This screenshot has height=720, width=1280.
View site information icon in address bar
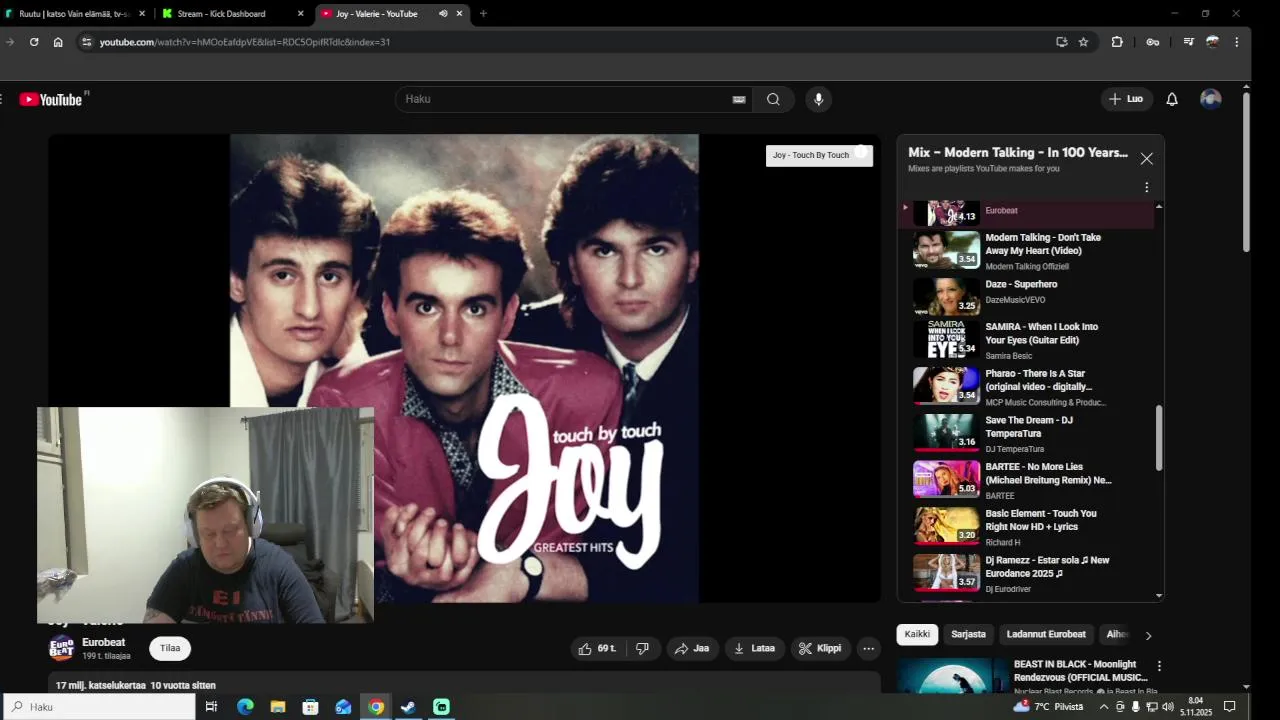(87, 42)
